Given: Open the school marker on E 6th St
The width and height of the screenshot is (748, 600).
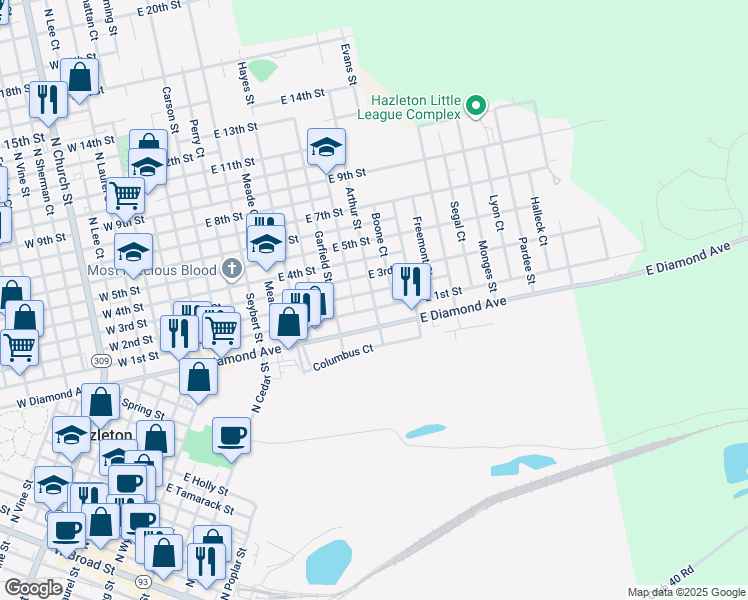Looking at the screenshot, I should pos(266,243).
